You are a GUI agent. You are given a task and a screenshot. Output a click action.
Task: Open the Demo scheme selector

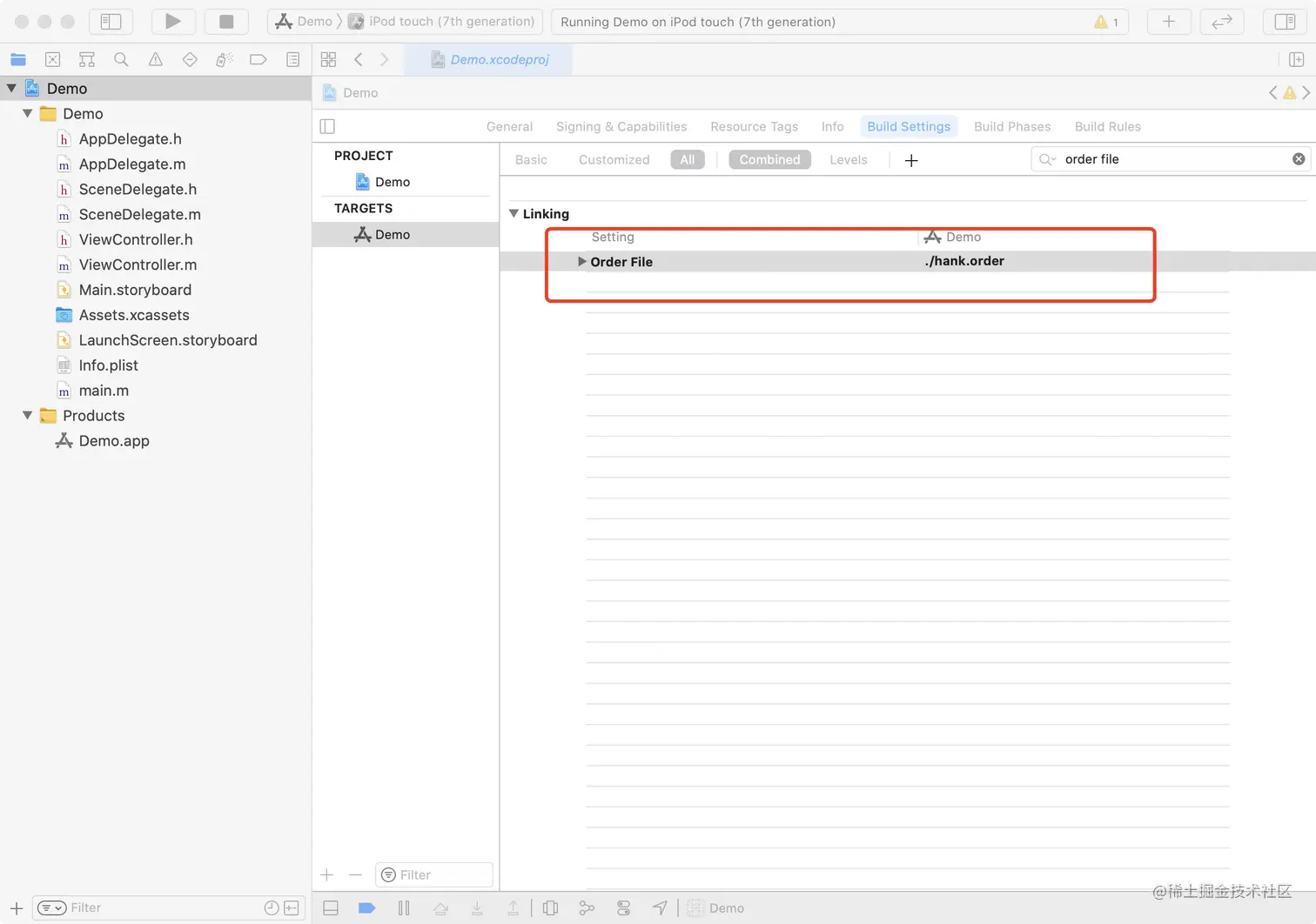pos(305,22)
